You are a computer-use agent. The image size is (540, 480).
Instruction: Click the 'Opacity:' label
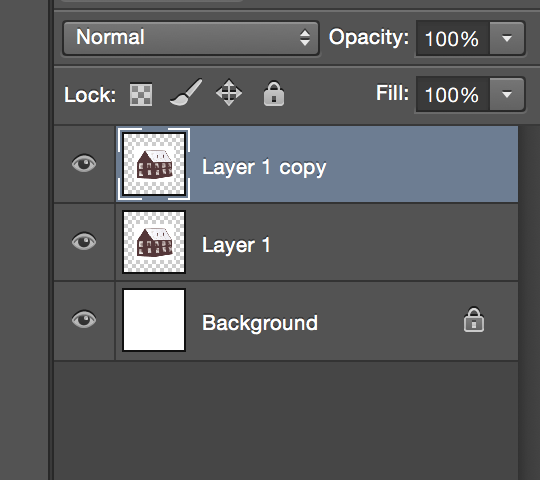[369, 37]
